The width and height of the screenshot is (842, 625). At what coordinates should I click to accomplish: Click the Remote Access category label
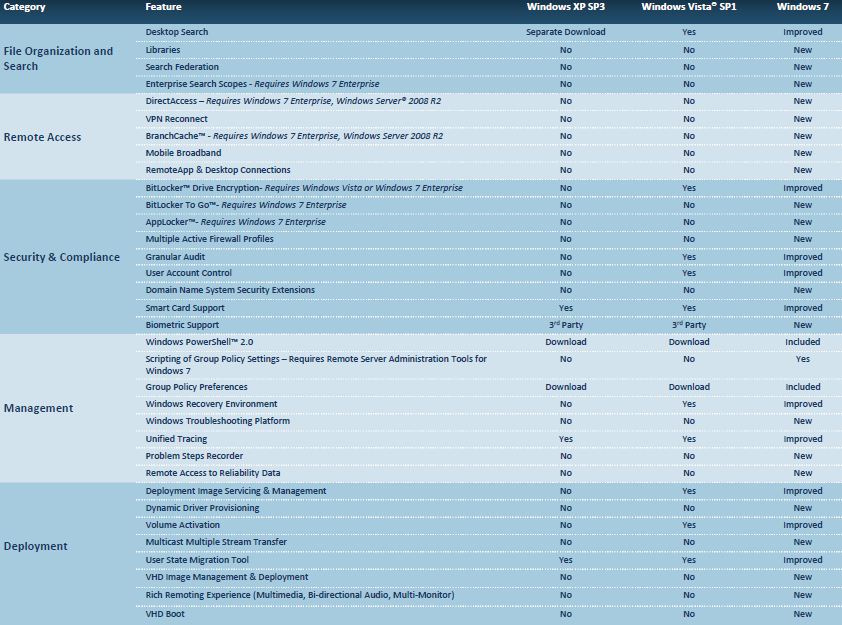42,137
